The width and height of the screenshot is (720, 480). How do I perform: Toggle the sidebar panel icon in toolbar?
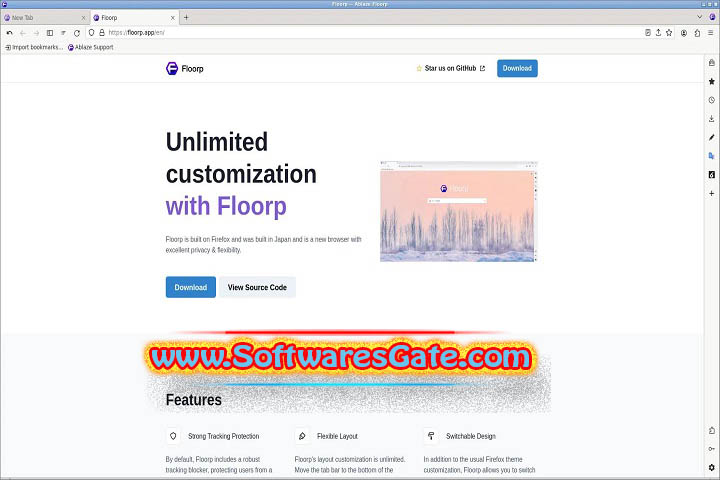[50, 33]
